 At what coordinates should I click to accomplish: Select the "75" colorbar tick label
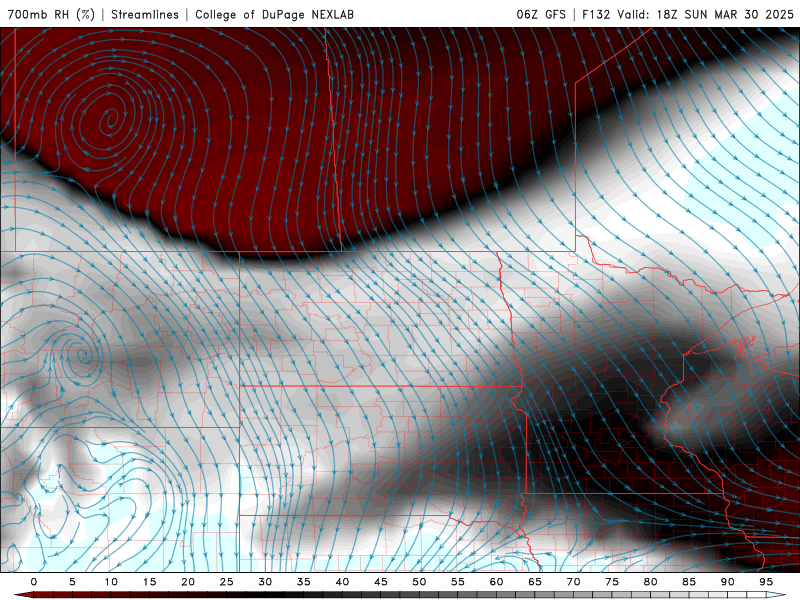(x=612, y=582)
